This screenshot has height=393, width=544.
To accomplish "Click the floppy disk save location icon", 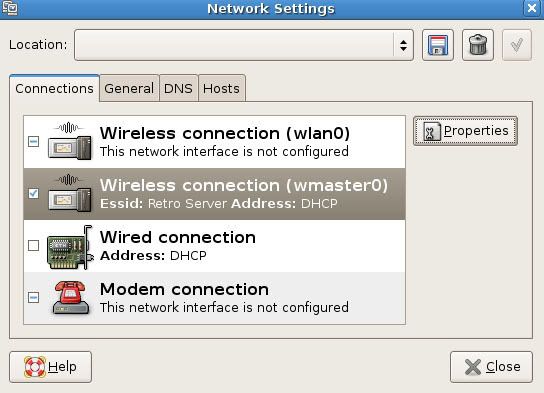I will [x=437, y=45].
